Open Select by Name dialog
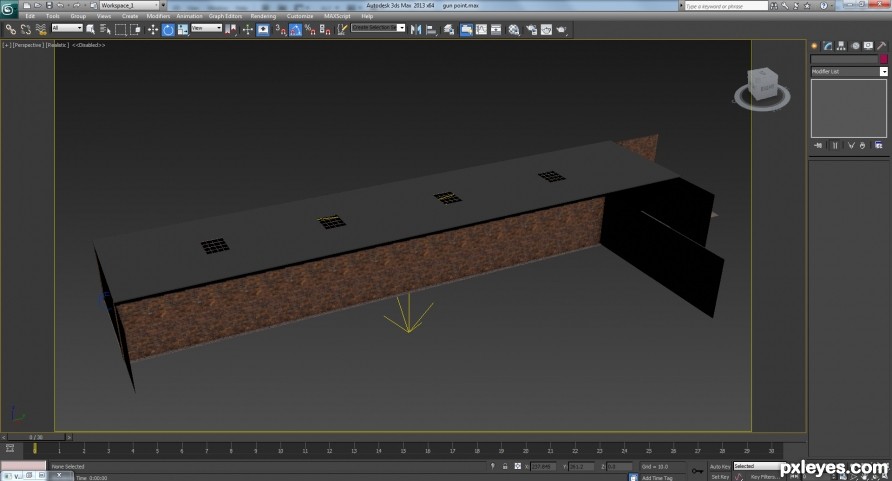Screen dimensions: 892x481 click(x=105, y=30)
